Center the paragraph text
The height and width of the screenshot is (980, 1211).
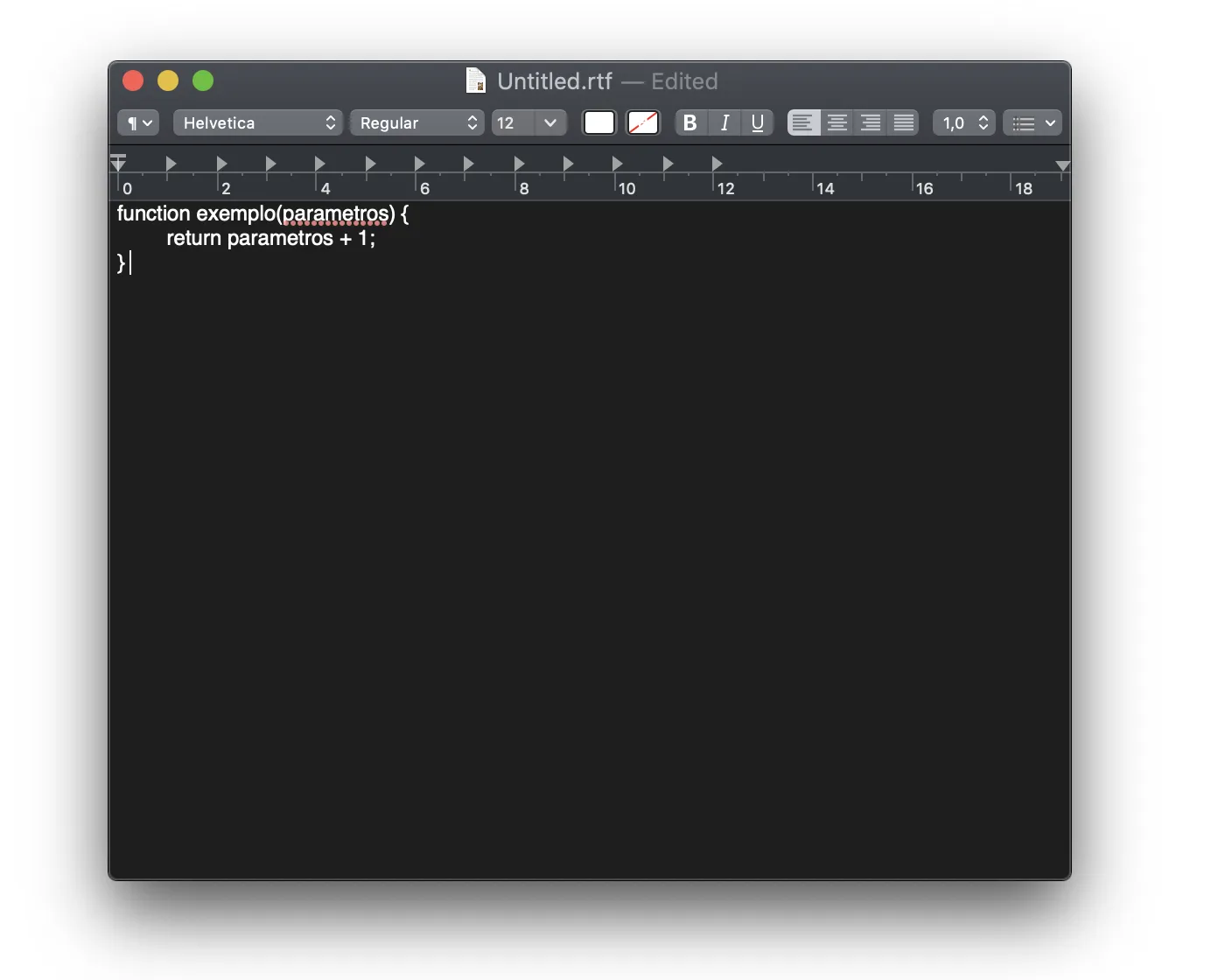[x=836, y=122]
